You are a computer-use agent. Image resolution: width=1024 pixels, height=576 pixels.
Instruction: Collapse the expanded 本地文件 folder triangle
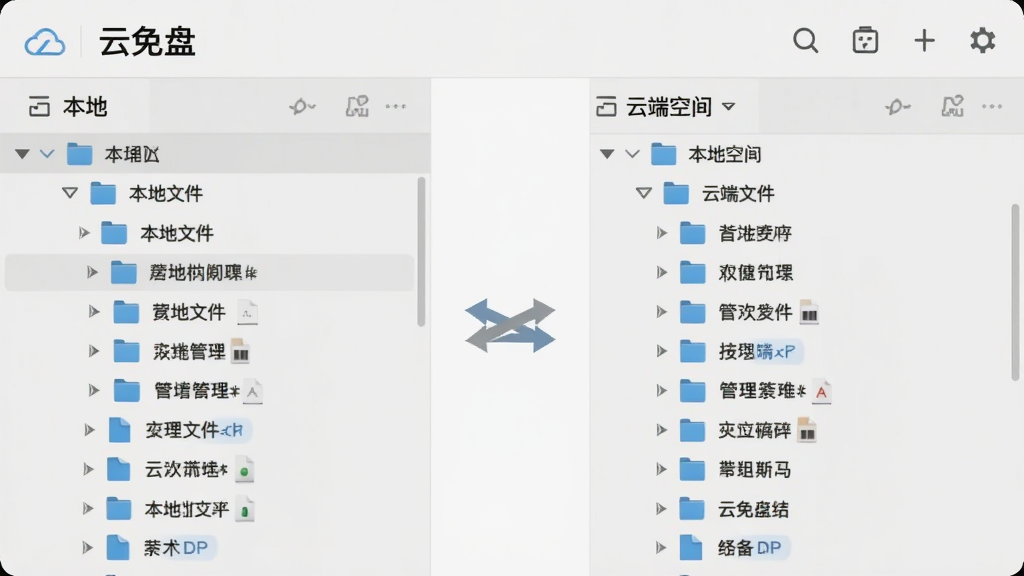point(71,193)
